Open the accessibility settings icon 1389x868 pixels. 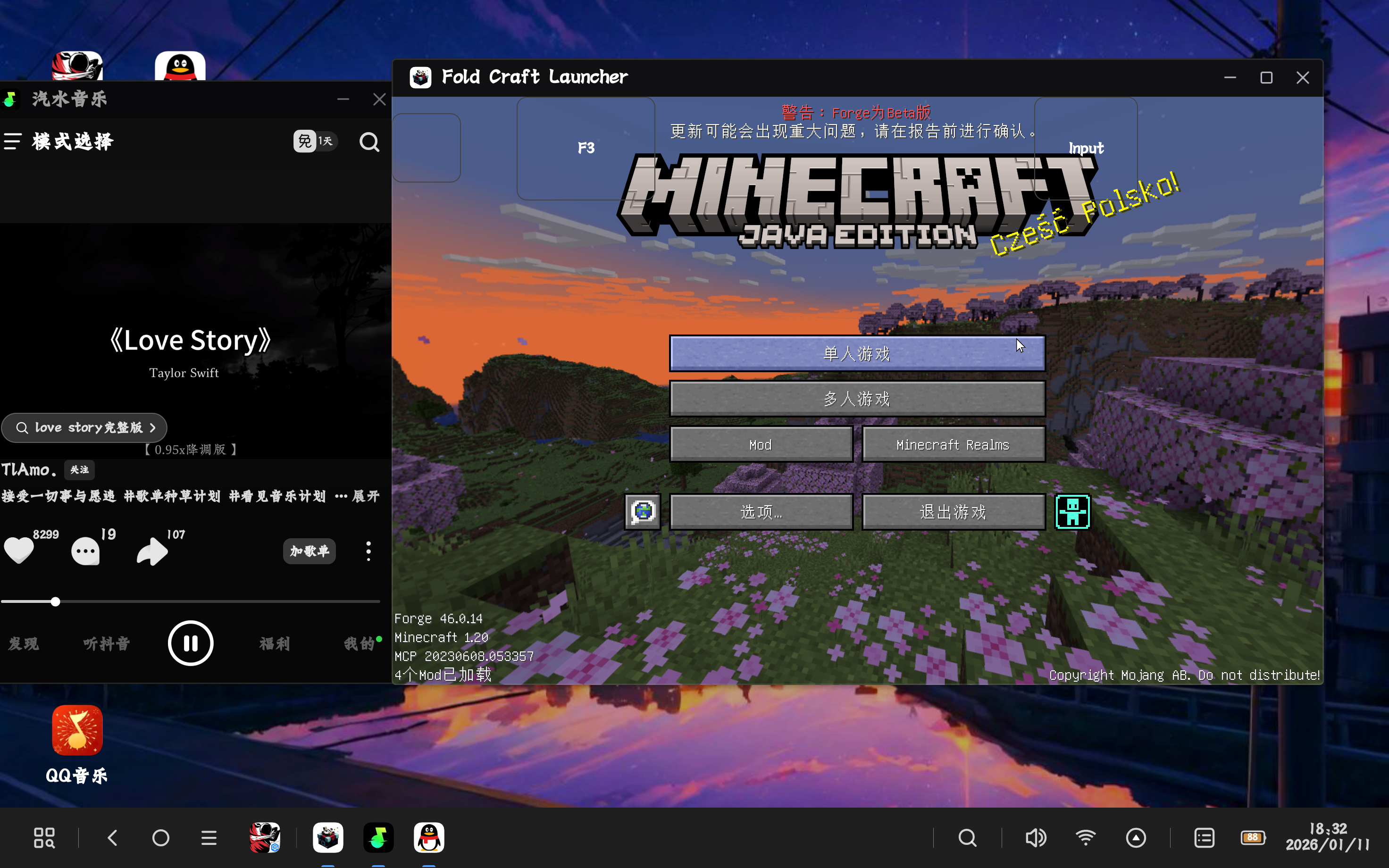tap(1072, 511)
